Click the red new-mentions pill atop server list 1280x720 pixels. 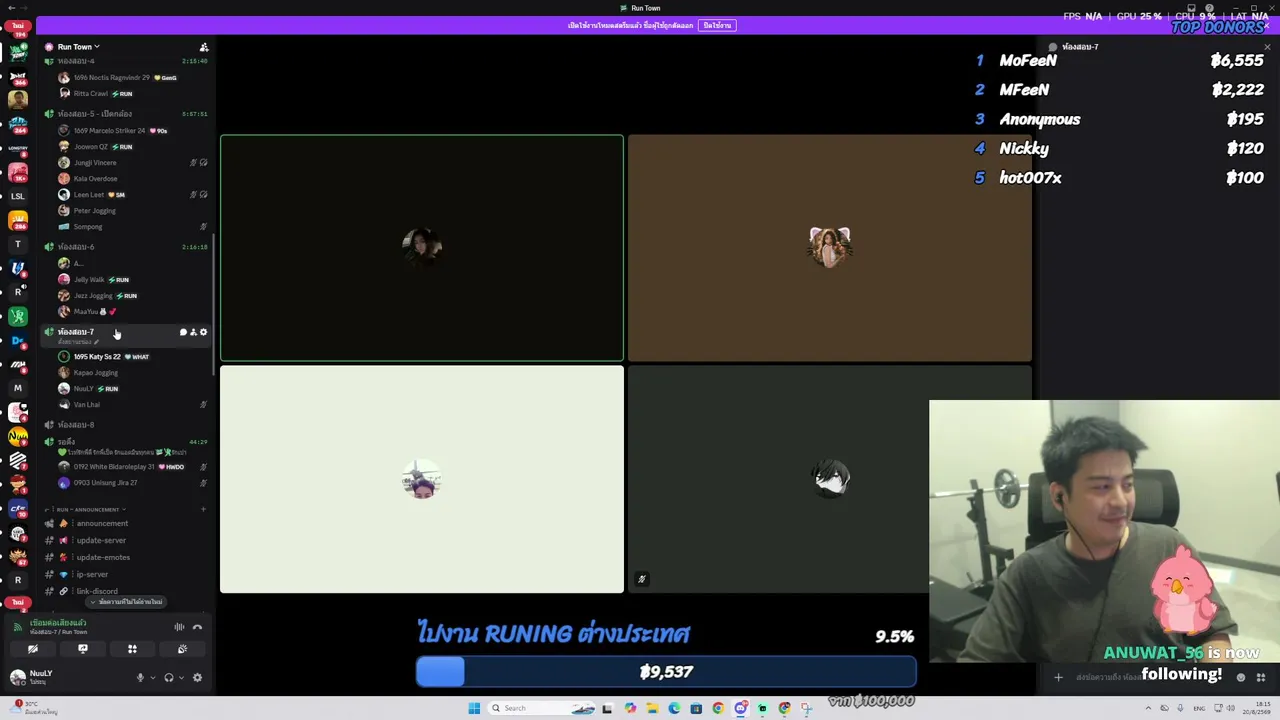point(18,27)
